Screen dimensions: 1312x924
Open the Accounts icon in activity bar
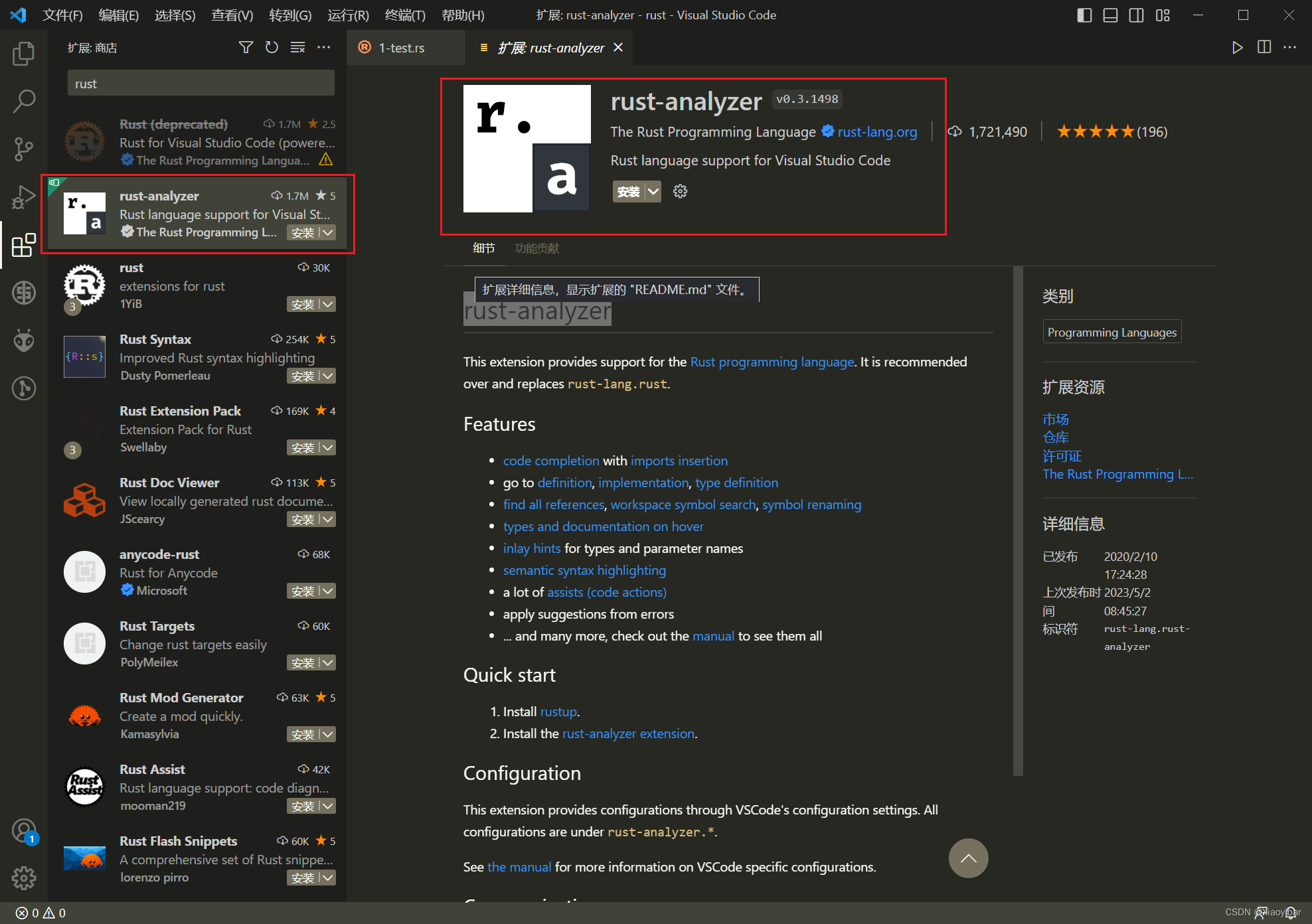[24, 831]
